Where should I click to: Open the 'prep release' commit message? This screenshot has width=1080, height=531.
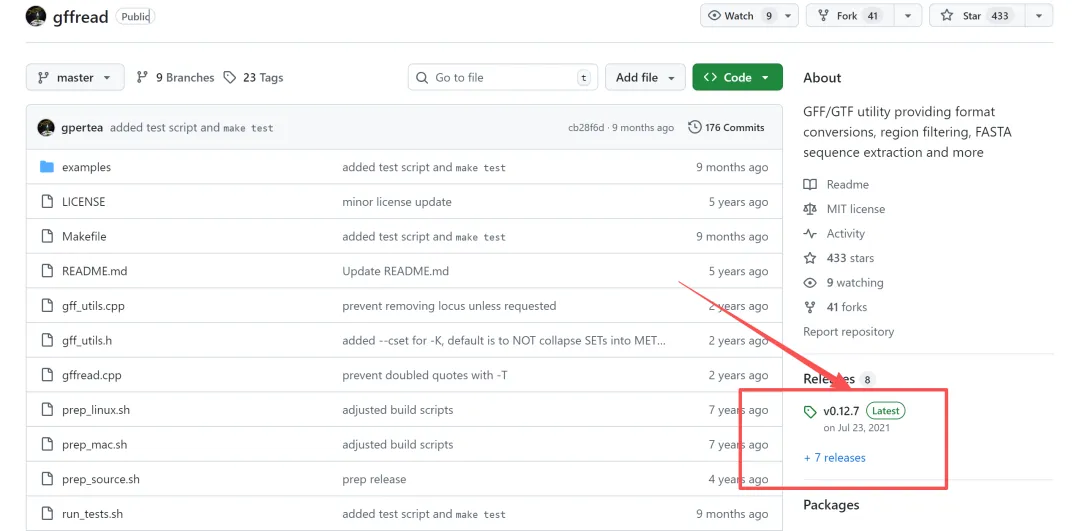point(374,479)
